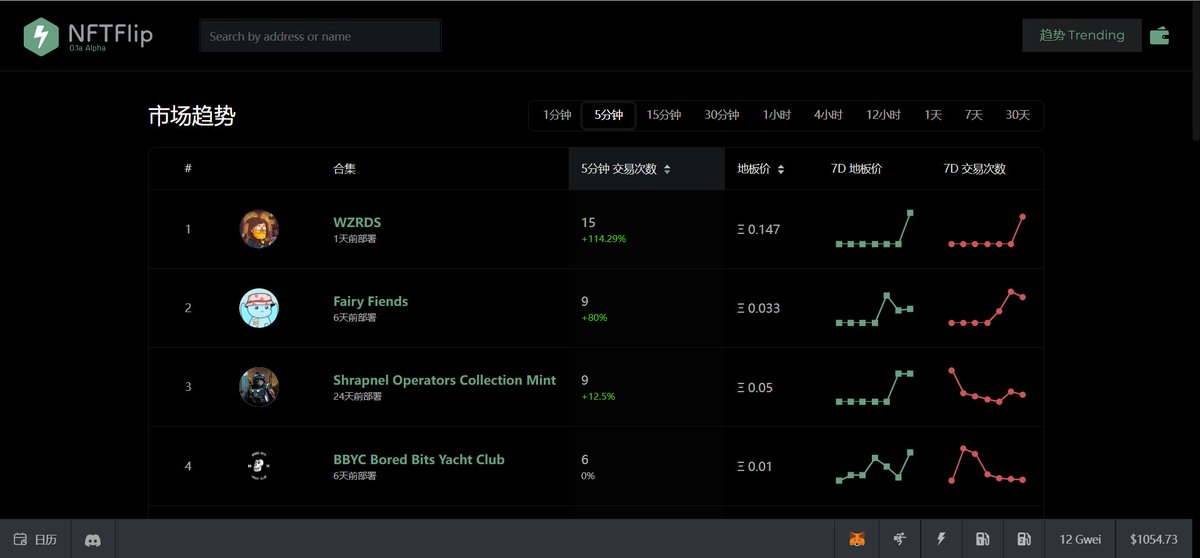
Task: Click the +80% change value
Action: click(594, 318)
